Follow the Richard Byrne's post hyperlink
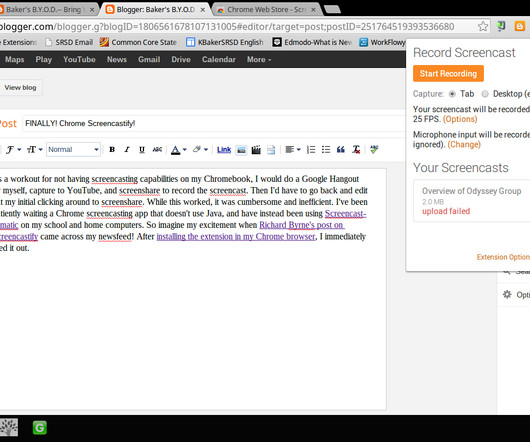Screen dimensions: 530x442 pyautogui.click(x=302, y=225)
